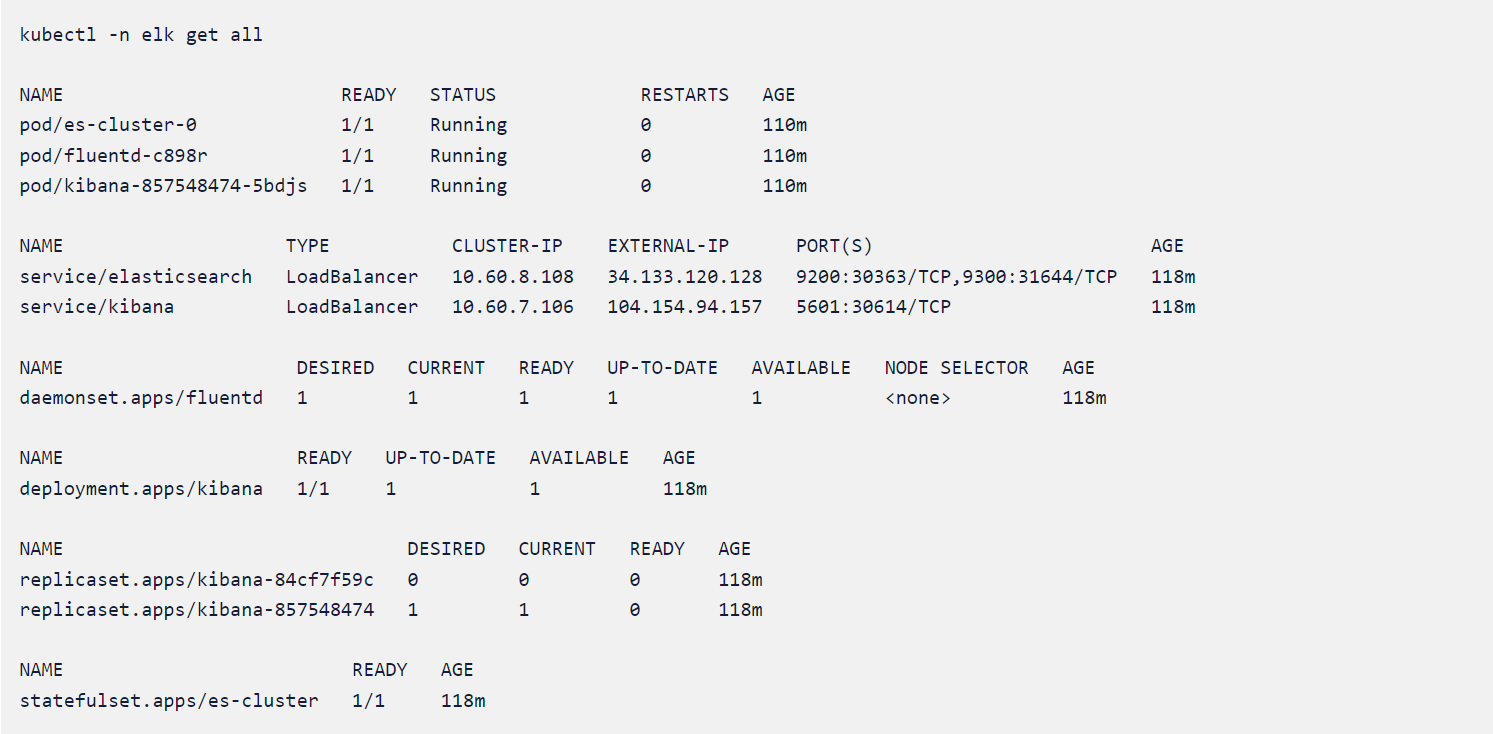Click the CLUSTER-IP column header
Image resolution: width=1493 pixels, height=734 pixels.
507,246
